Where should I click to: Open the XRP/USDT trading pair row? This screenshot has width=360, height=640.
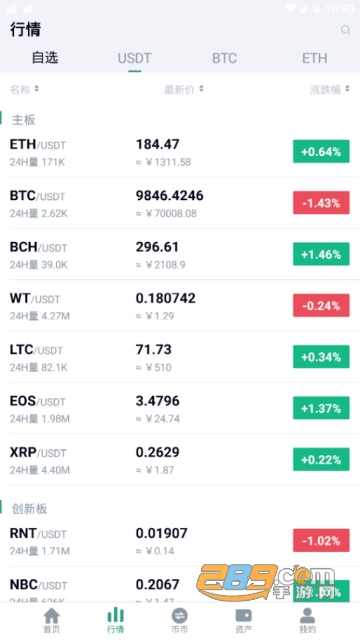click(x=180, y=460)
